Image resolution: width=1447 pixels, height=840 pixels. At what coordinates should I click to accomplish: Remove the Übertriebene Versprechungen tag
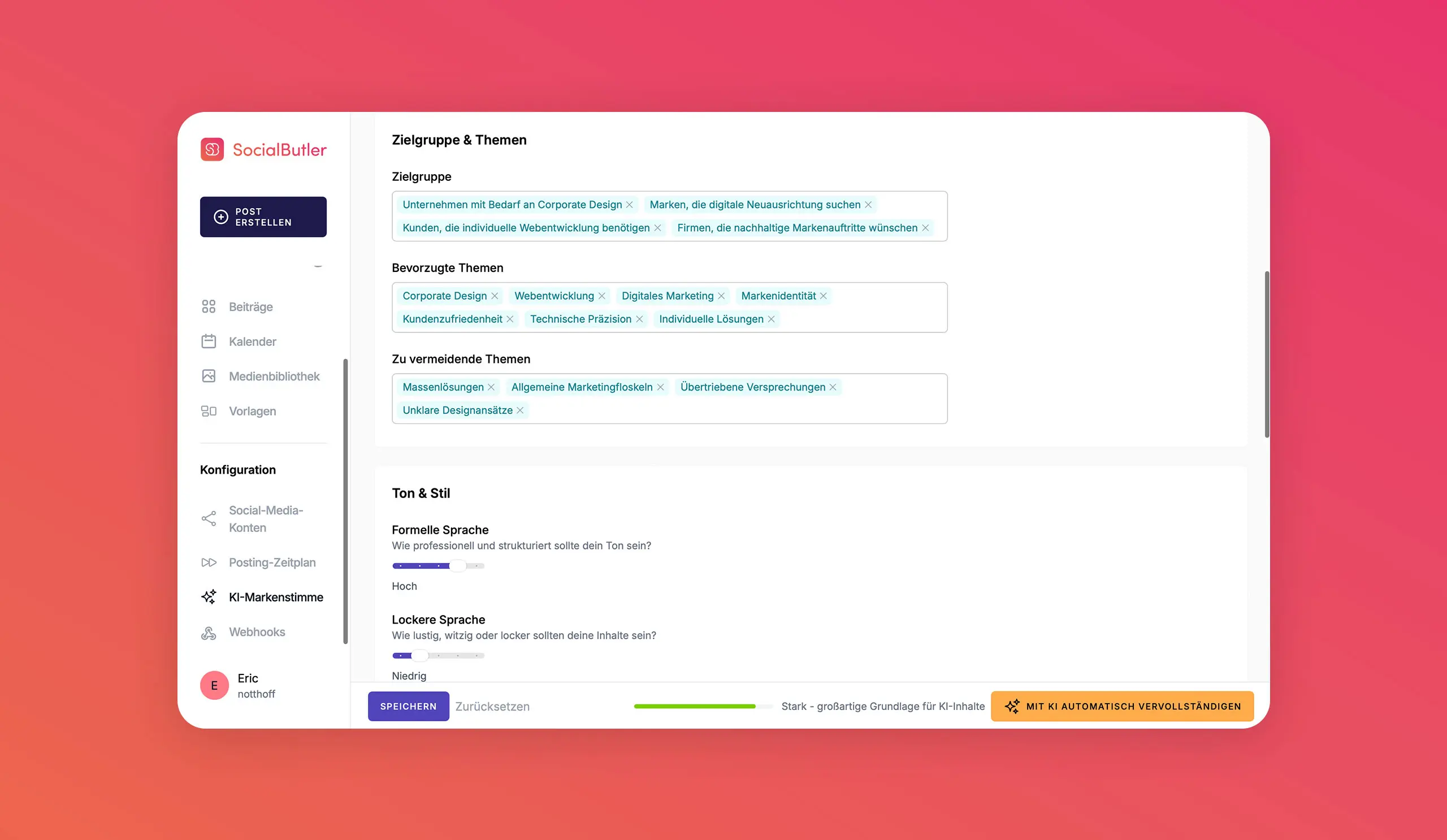point(833,388)
